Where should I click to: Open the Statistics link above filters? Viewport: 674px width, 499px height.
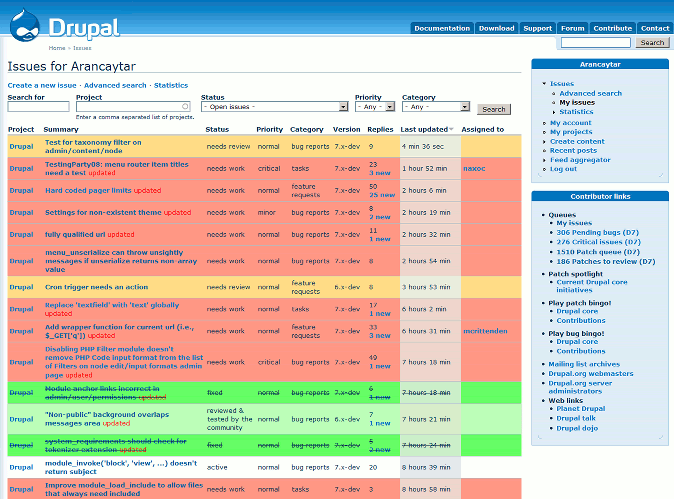[x=171, y=85]
